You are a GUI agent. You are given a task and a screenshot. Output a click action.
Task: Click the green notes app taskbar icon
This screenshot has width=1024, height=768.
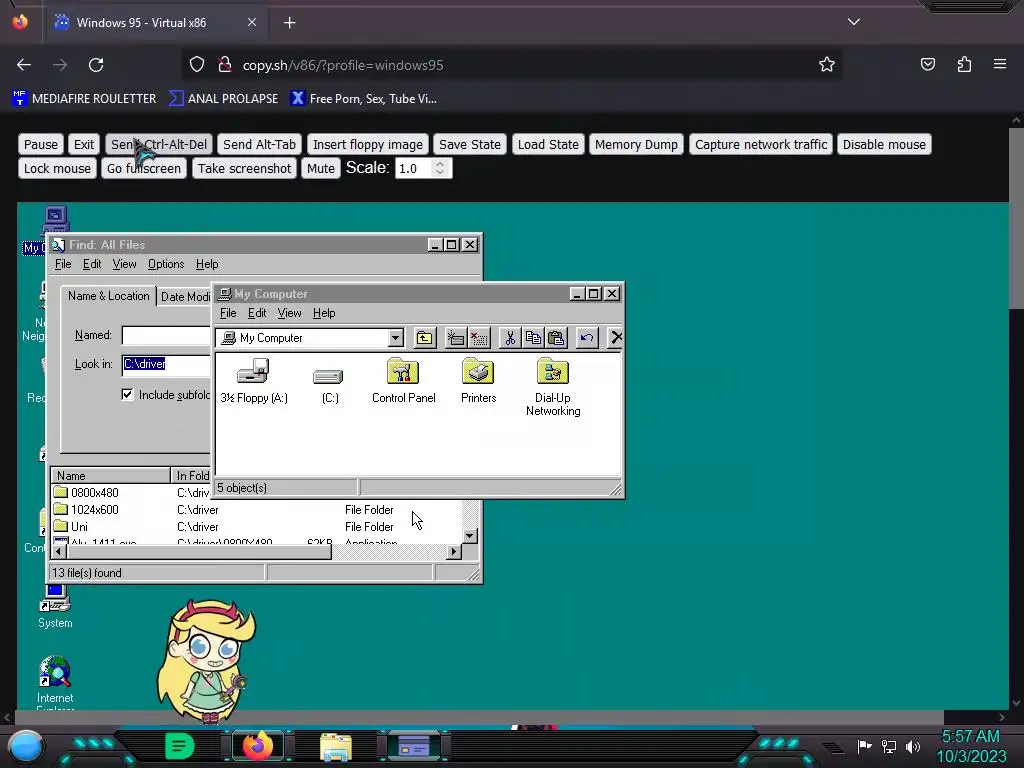pyautogui.click(x=180, y=746)
